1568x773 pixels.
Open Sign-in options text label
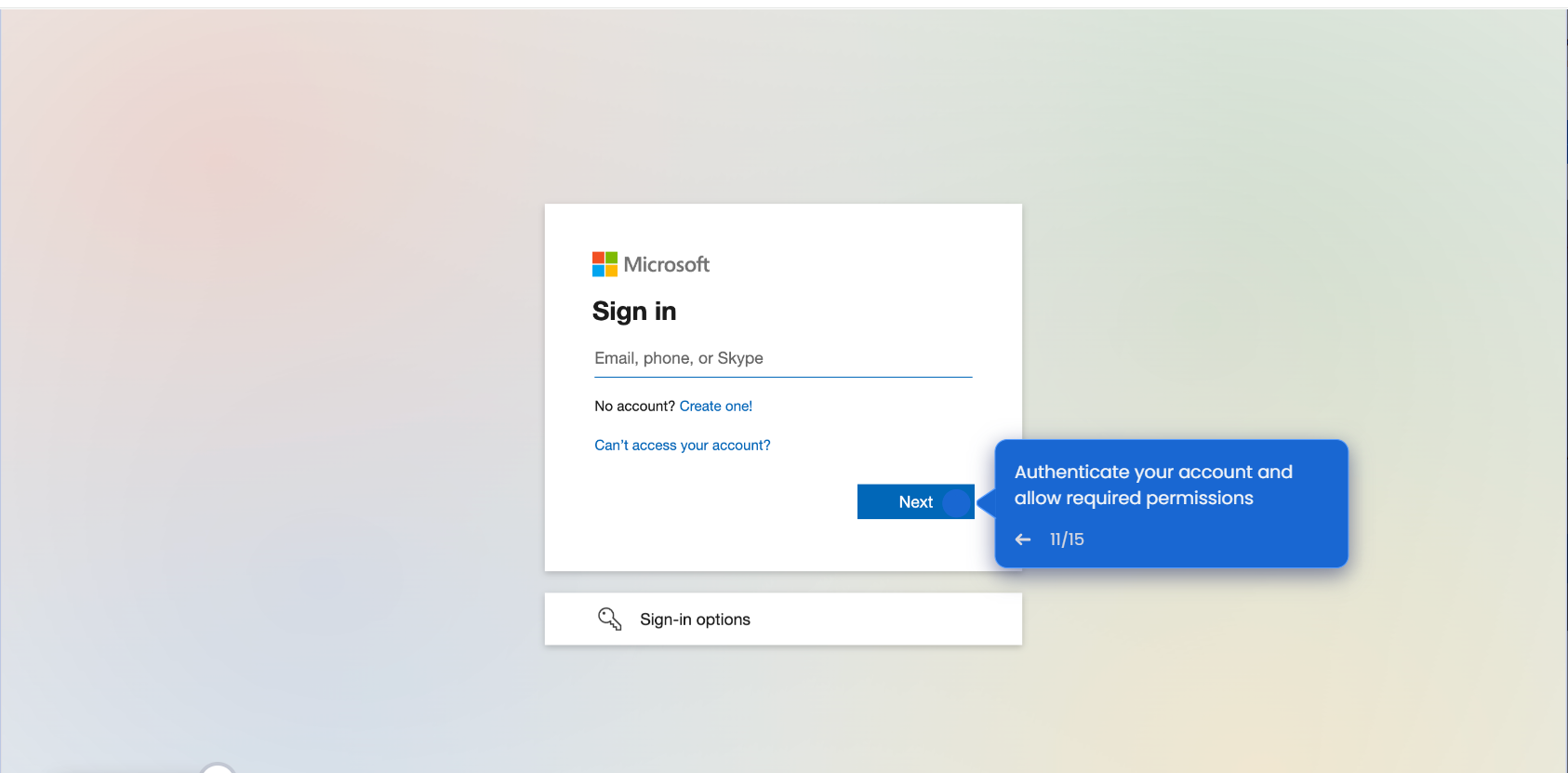[x=695, y=620]
